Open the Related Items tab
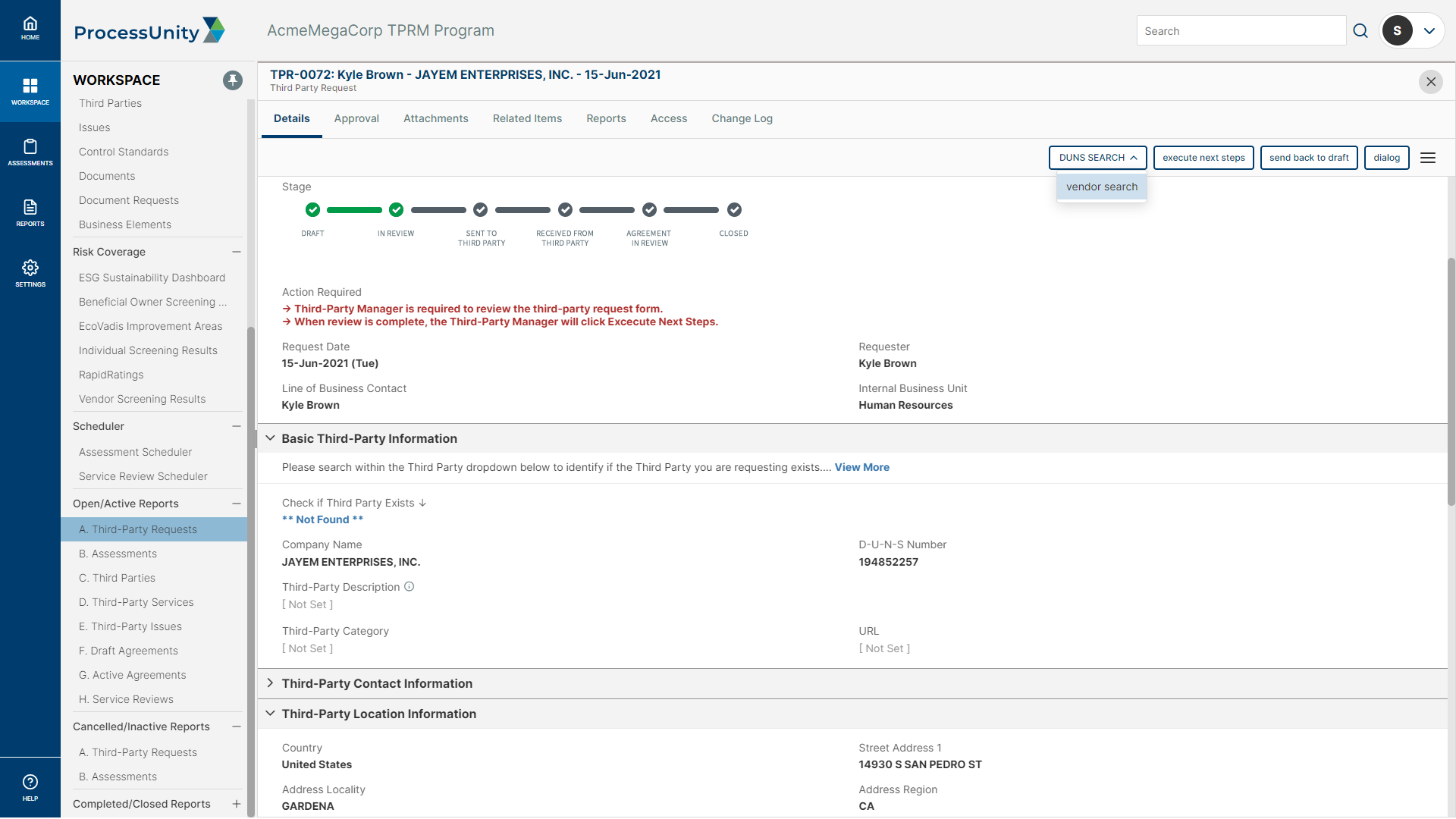Viewport: 1456px width, 819px height. pos(528,118)
